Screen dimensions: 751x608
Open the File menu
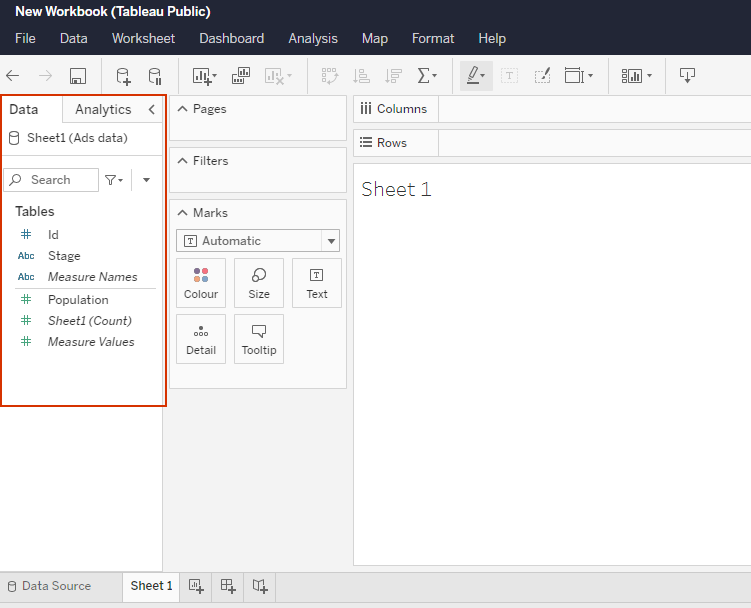(x=25, y=38)
